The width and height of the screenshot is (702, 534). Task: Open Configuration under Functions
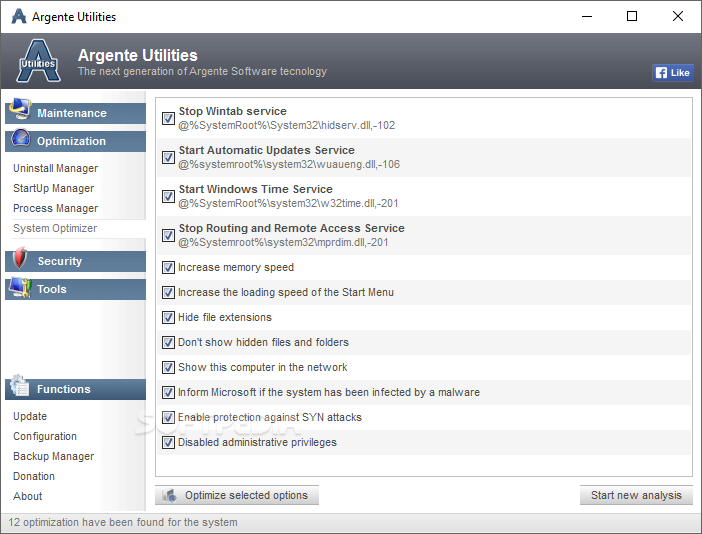pyautogui.click(x=45, y=436)
